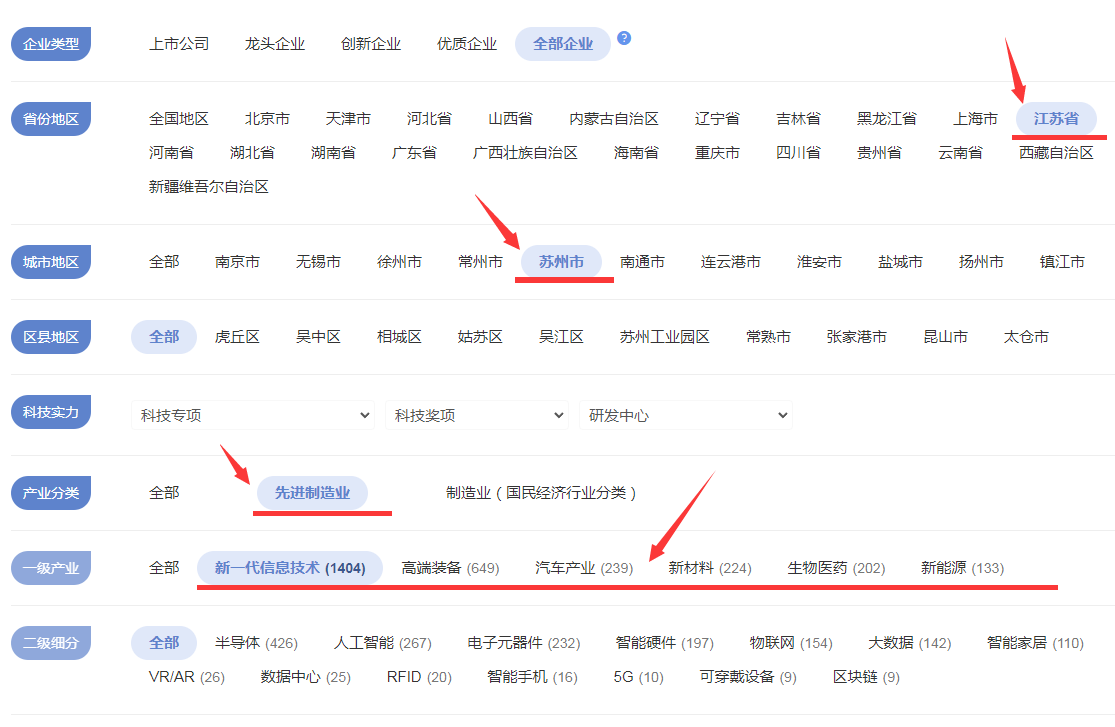Select 昆山市 district option
The image size is (1115, 727).
click(945, 337)
